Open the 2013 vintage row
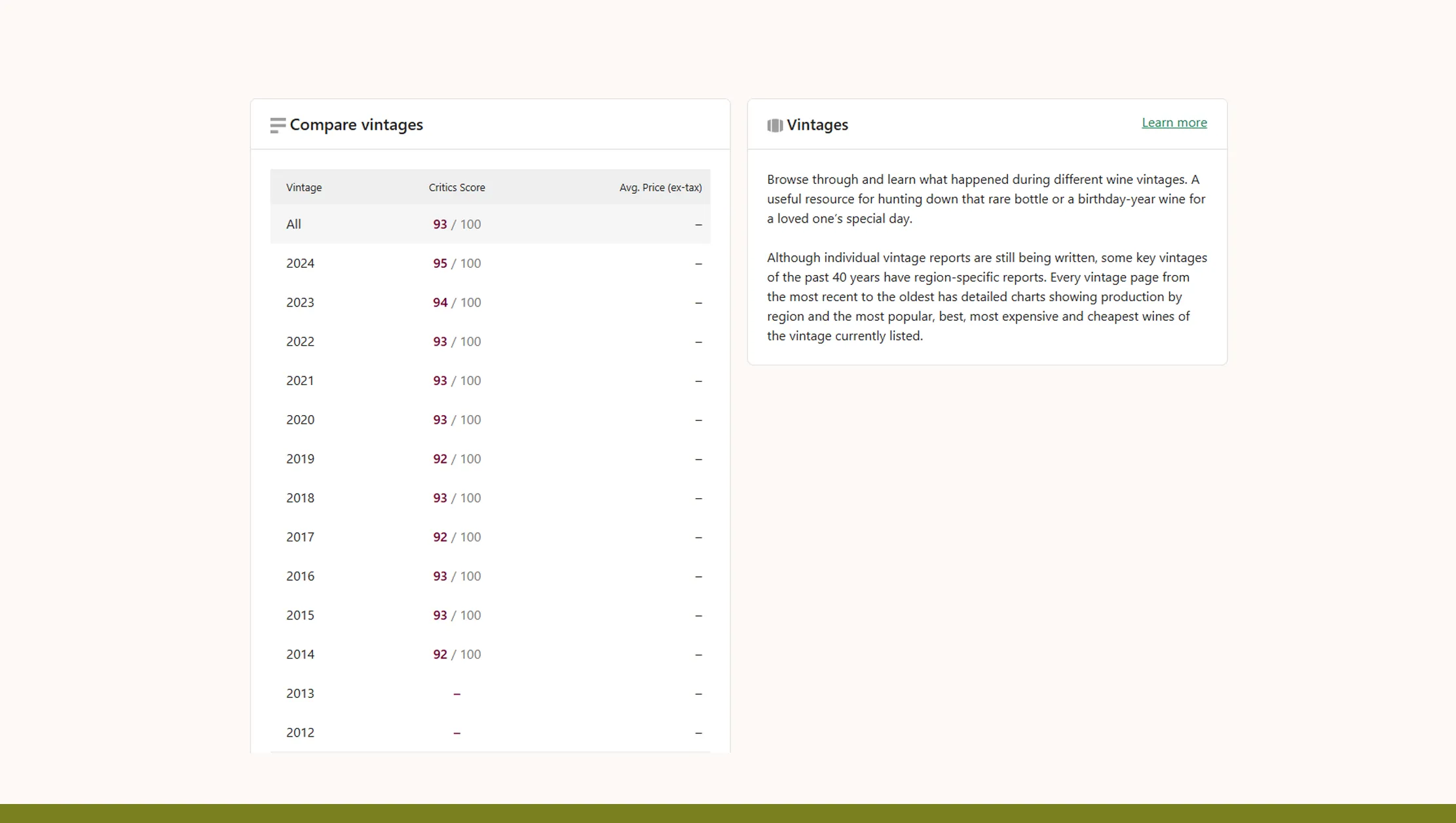Image resolution: width=1456 pixels, height=823 pixels. pyautogui.click(x=490, y=693)
